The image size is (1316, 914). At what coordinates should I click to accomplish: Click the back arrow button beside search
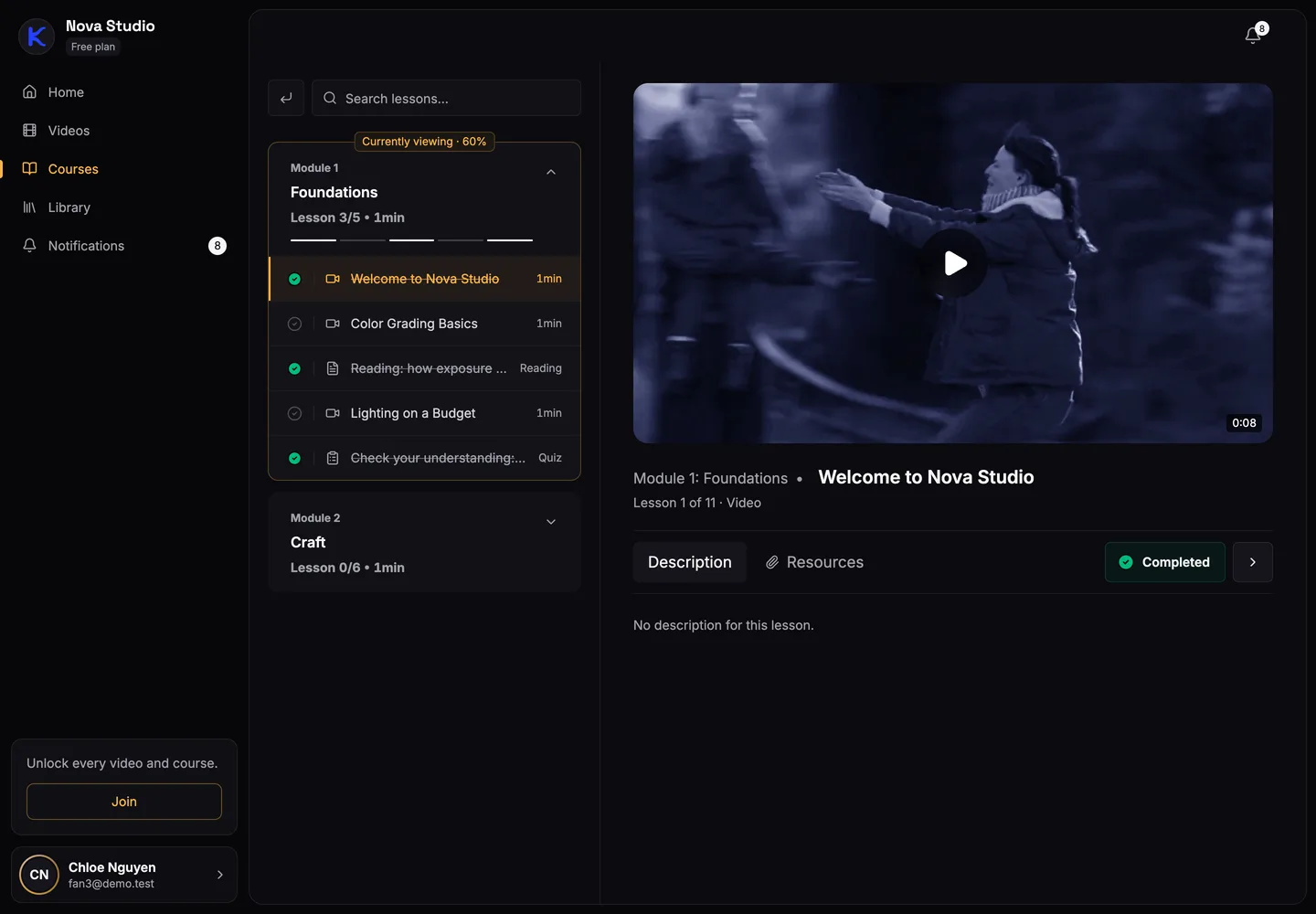286,98
